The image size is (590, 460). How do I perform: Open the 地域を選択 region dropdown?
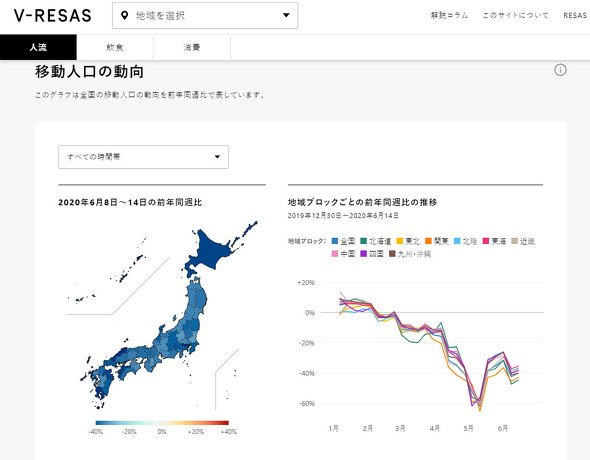pyautogui.click(x=205, y=15)
